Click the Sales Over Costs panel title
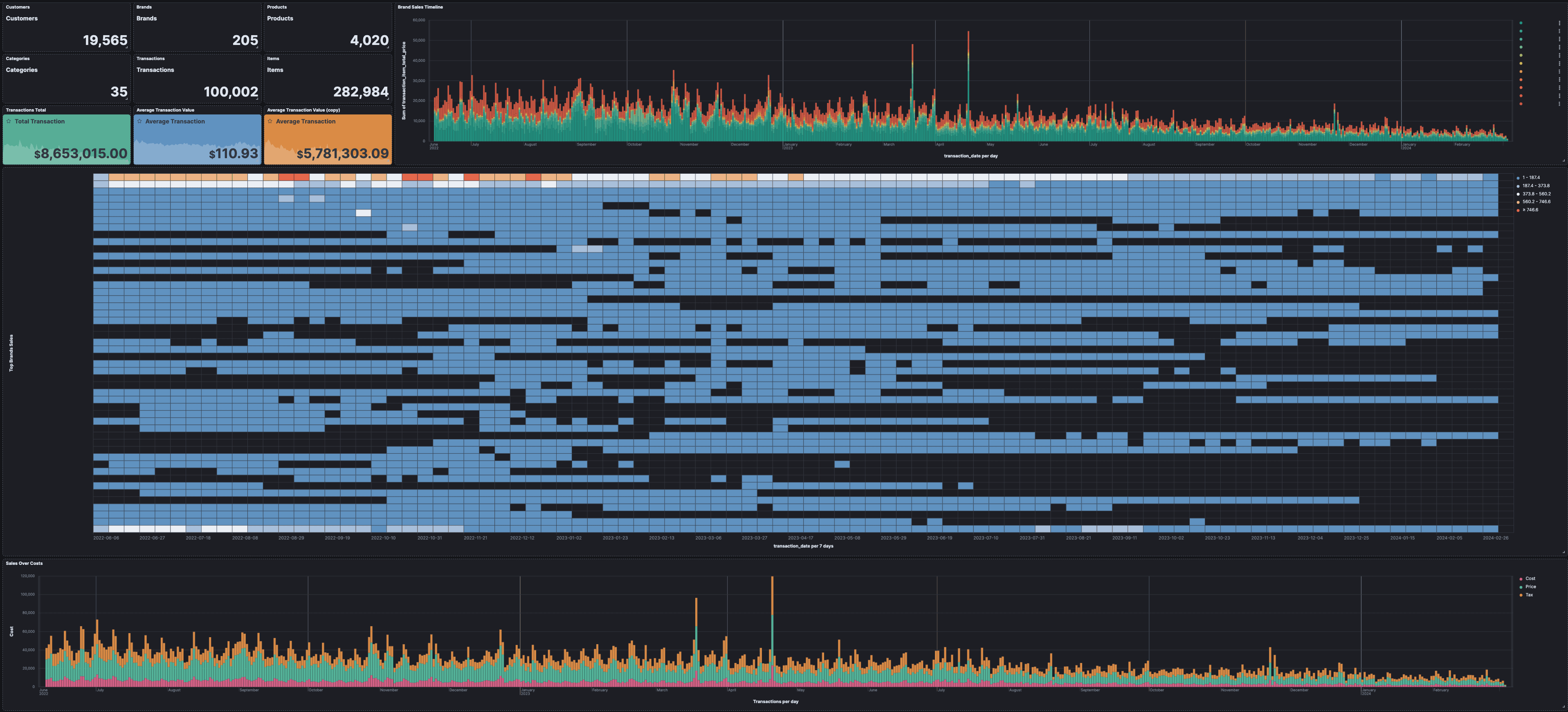The width and height of the screenshot is (1568, 712). click(24, 564)
